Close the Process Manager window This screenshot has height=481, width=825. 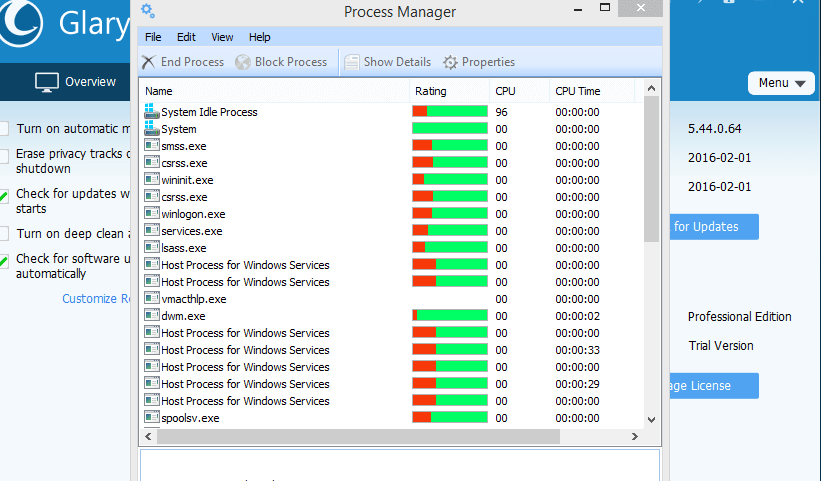640,8
